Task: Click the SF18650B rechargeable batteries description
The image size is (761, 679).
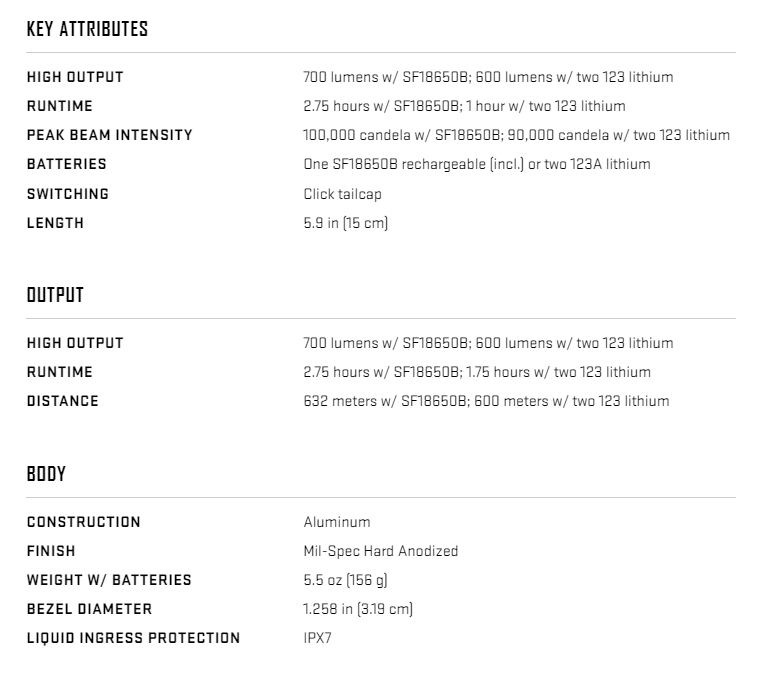Action: pyautogui.click(x=477, y=164)
